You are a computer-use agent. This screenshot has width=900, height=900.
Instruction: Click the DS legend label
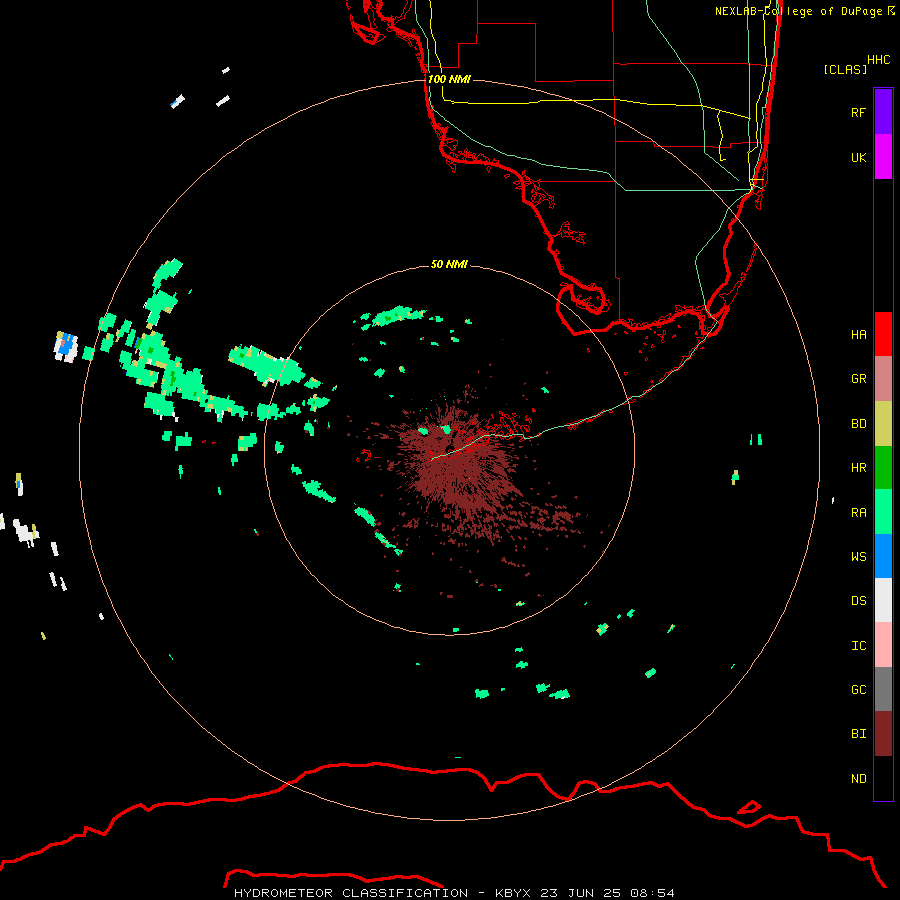[858, 601]
